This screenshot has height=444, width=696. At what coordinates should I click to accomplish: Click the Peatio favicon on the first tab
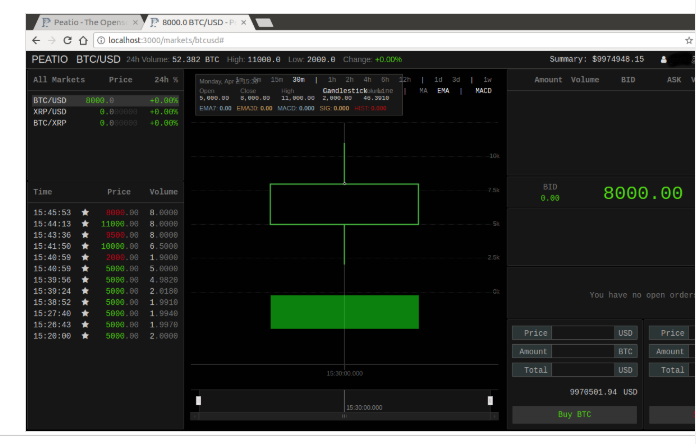click(x=46, y=22)
